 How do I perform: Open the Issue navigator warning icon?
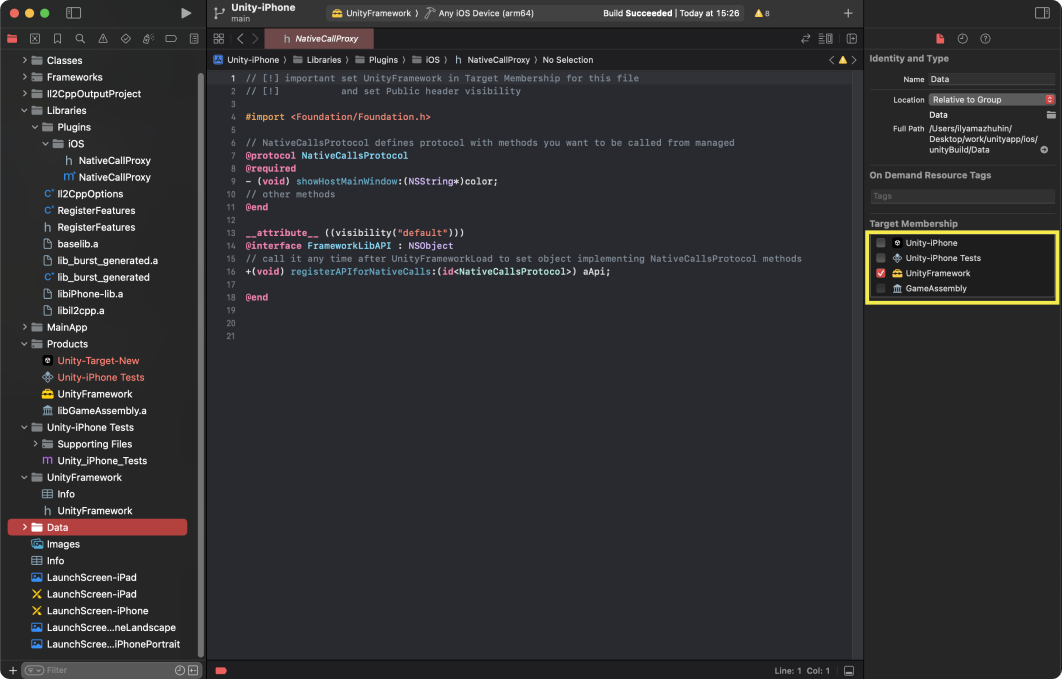(103, 39)
